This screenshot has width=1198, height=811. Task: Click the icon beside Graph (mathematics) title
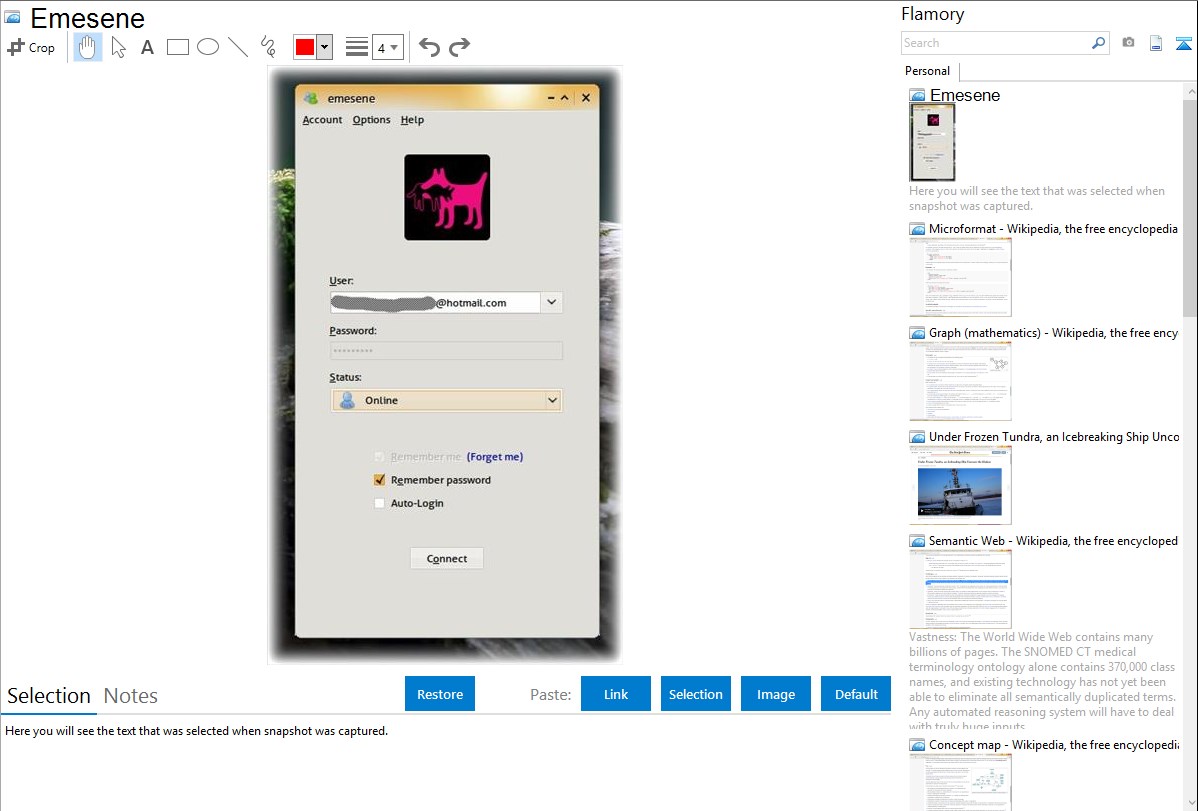tap(917, 333)
